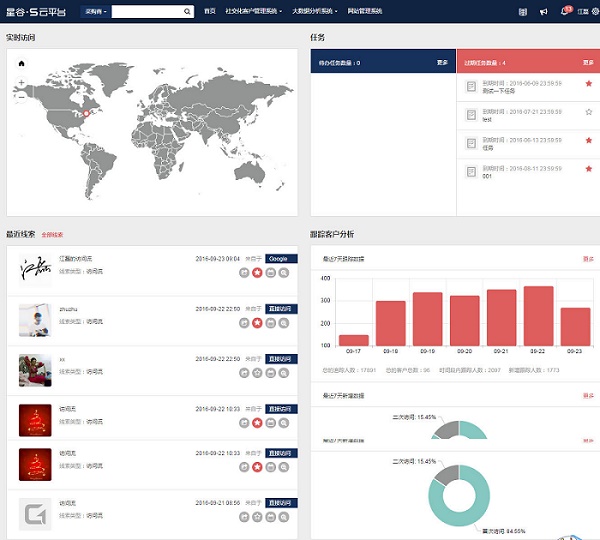
Task: Open the 采购商 search type dropdown
Action: 96,12
